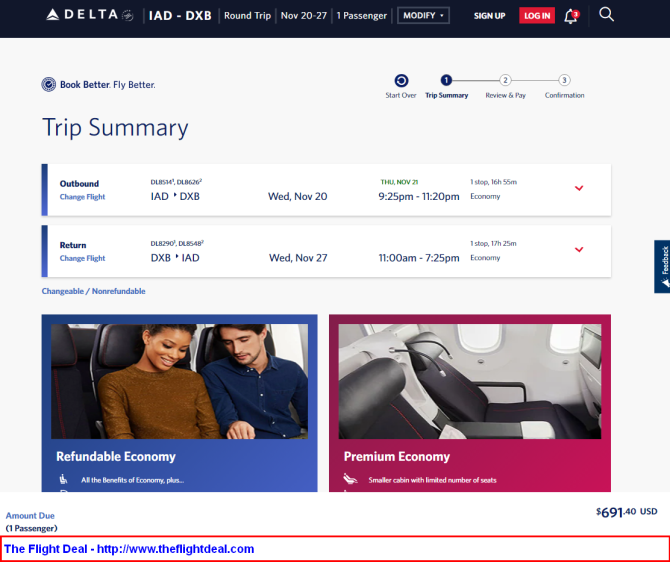Click 1 Passenger in the header
Screen dimensions: 670x562
(x=361, y=16)
